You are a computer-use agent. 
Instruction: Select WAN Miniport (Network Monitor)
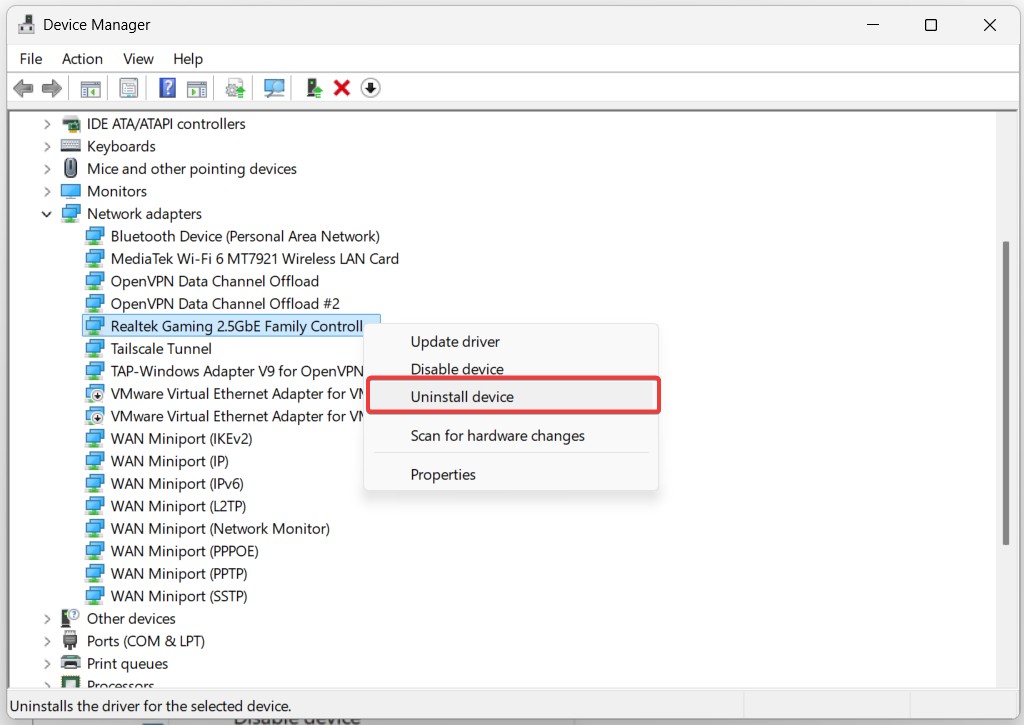pos(220,528)
